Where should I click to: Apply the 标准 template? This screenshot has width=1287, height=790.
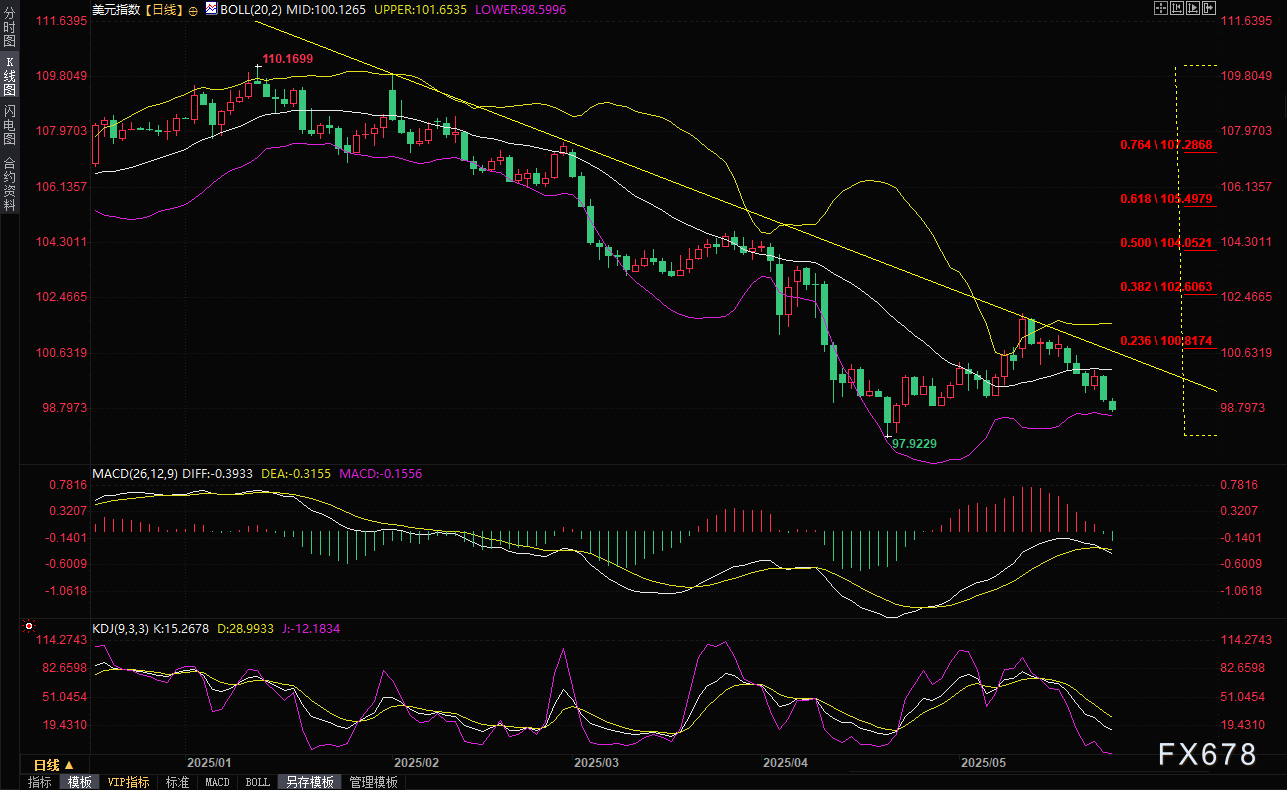coord(177,782)
